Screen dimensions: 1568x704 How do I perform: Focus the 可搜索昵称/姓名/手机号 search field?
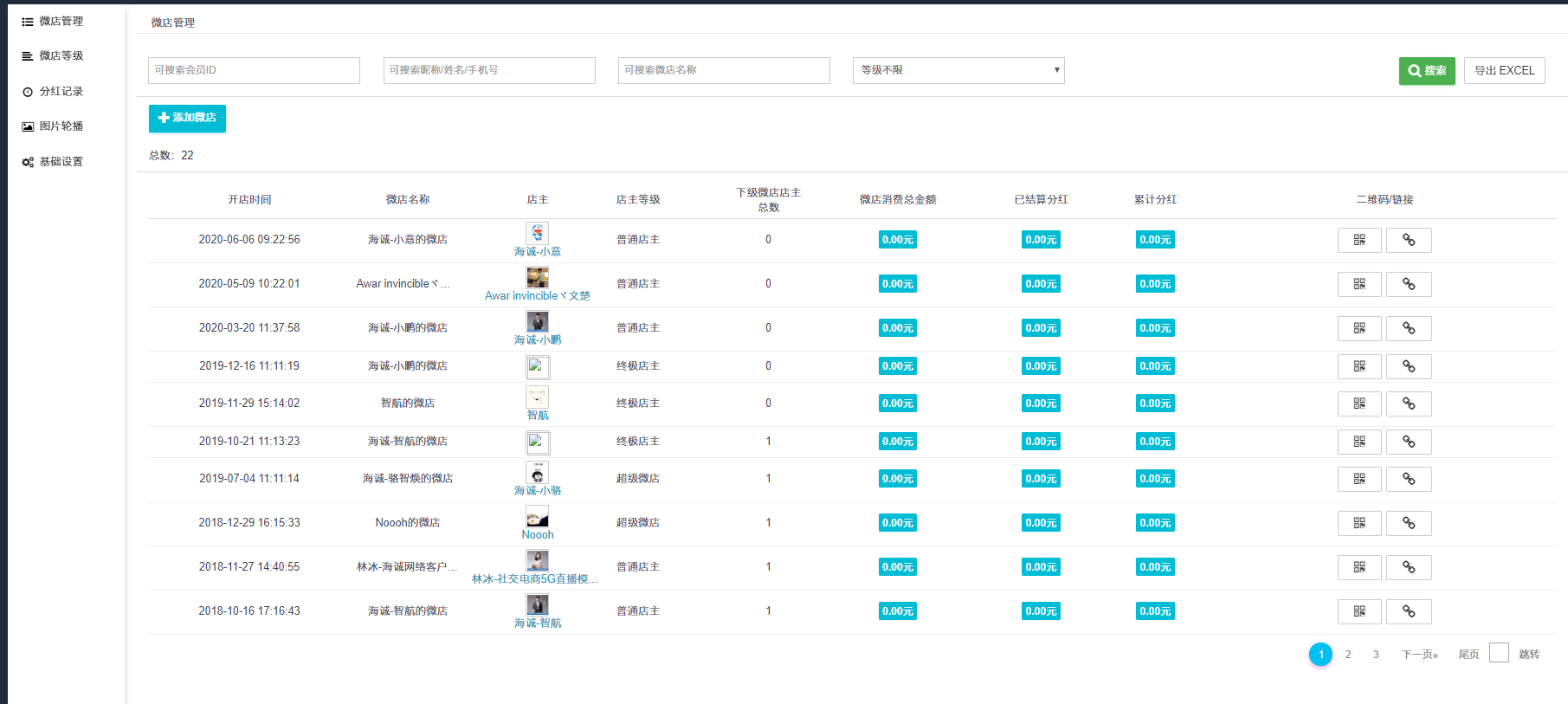coord(489,70)
